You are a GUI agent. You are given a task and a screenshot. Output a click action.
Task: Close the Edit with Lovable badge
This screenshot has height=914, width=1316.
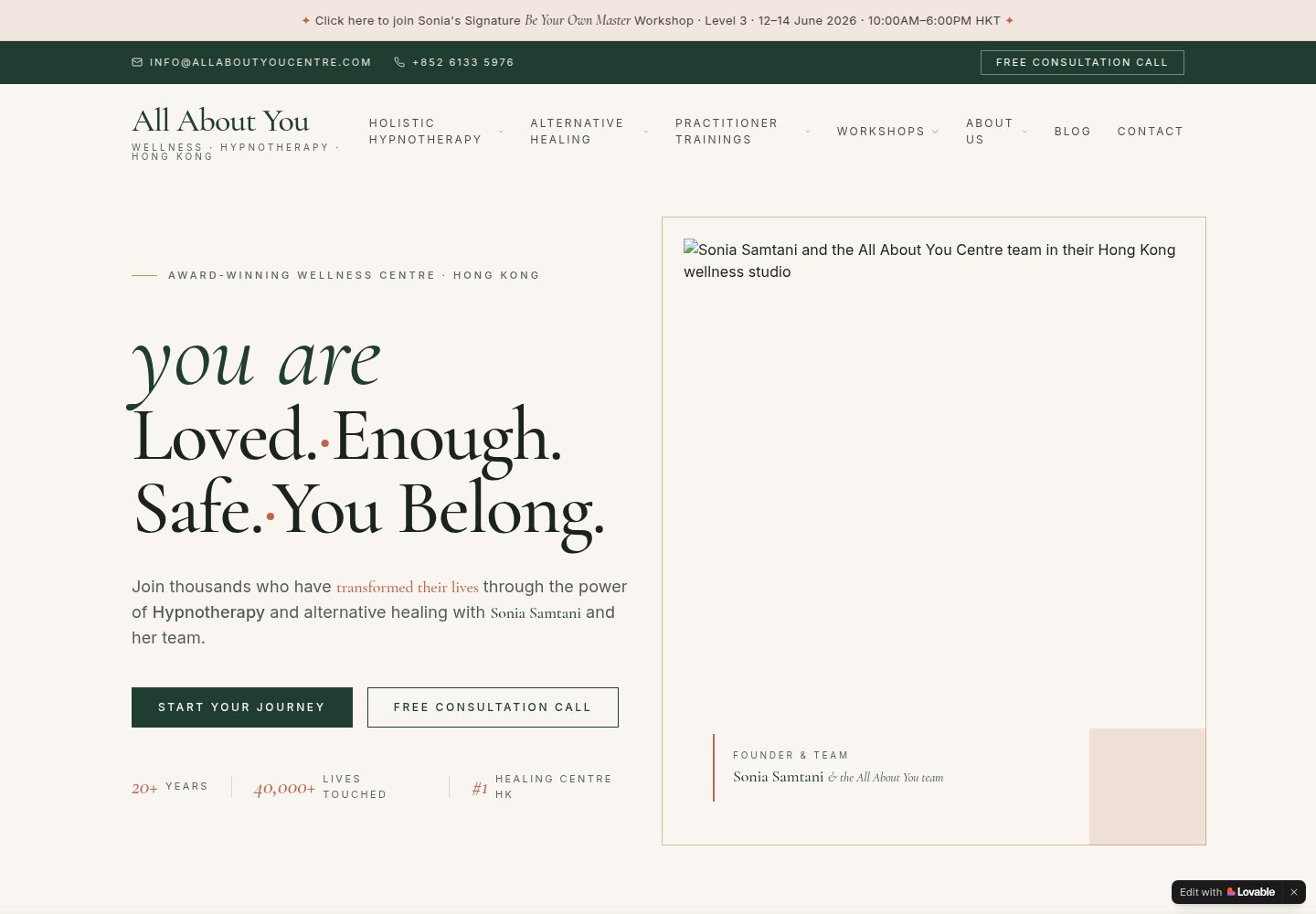1293,892
